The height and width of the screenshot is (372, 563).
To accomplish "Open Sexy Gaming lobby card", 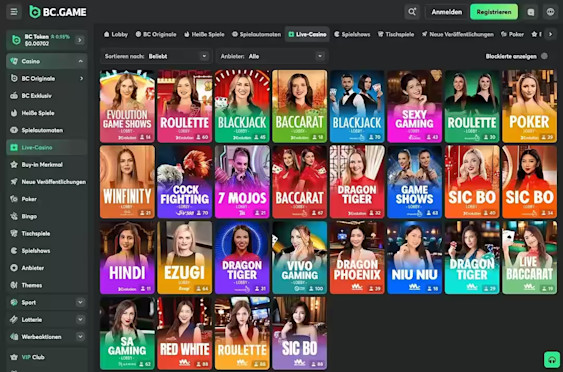I will [x=414, y=106].
